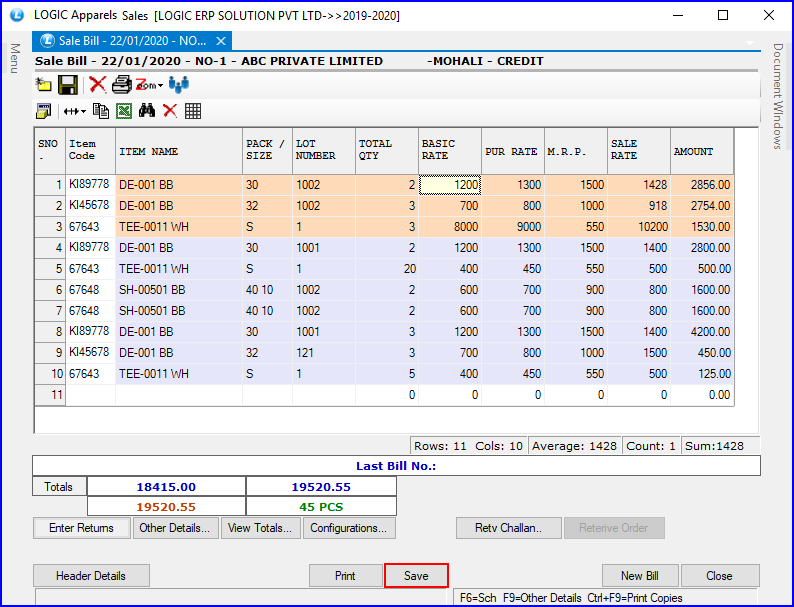Click the grid layout icon
This screenshot has height=607, width=794.
pos(193,111)
